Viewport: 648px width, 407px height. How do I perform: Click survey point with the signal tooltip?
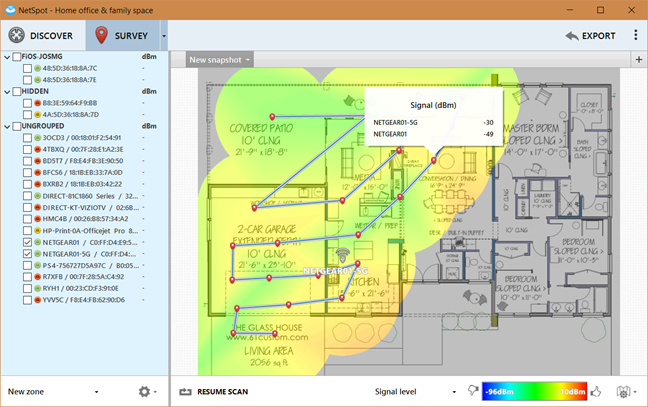(x=434, y=160)
